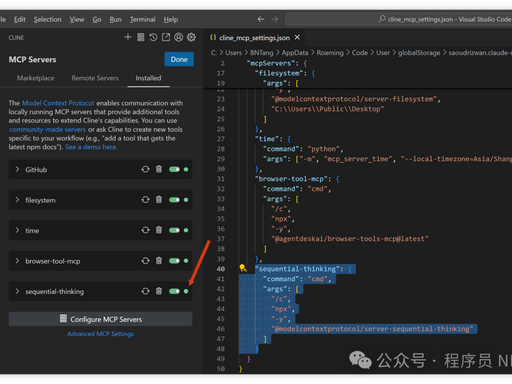Restart the browser-tool-mcp server
Viewport: 512px width, 384px height.
click(x=145, y=261)
